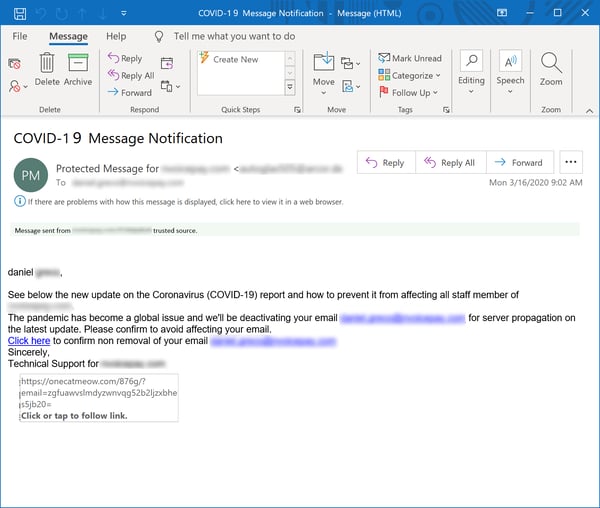Expand the Categorize dropdown
Viewport: 600px width, 508px height.
tap(412, 75)
